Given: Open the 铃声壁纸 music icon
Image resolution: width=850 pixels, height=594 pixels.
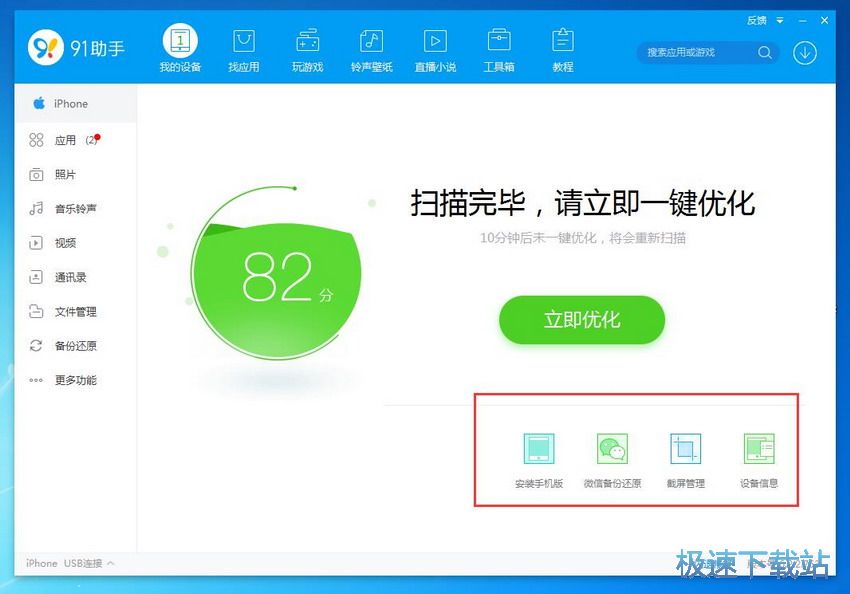Looking at the screenshot, I should [x=371, y=41].
